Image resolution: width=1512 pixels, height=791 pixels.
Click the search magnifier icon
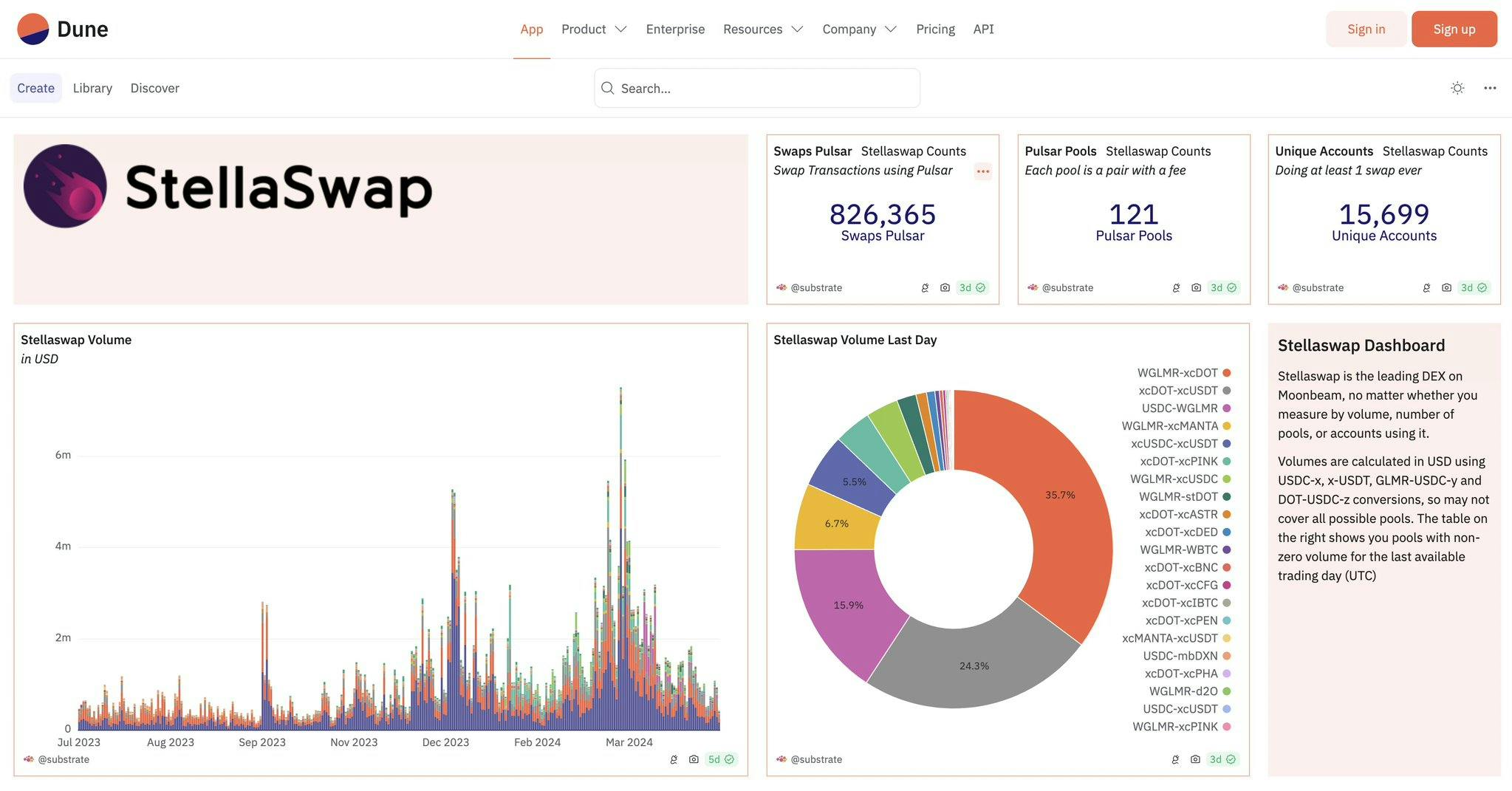coord(608,88)
